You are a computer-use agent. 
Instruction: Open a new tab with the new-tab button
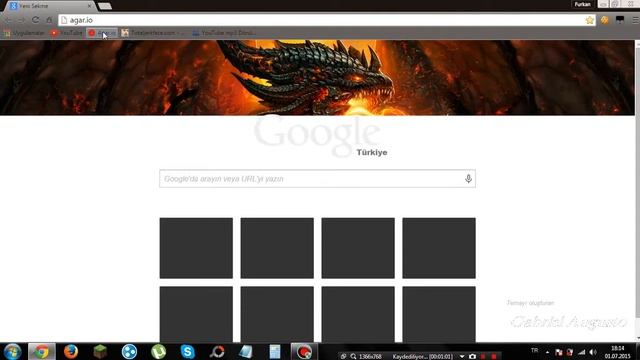(x=105, y=6)
